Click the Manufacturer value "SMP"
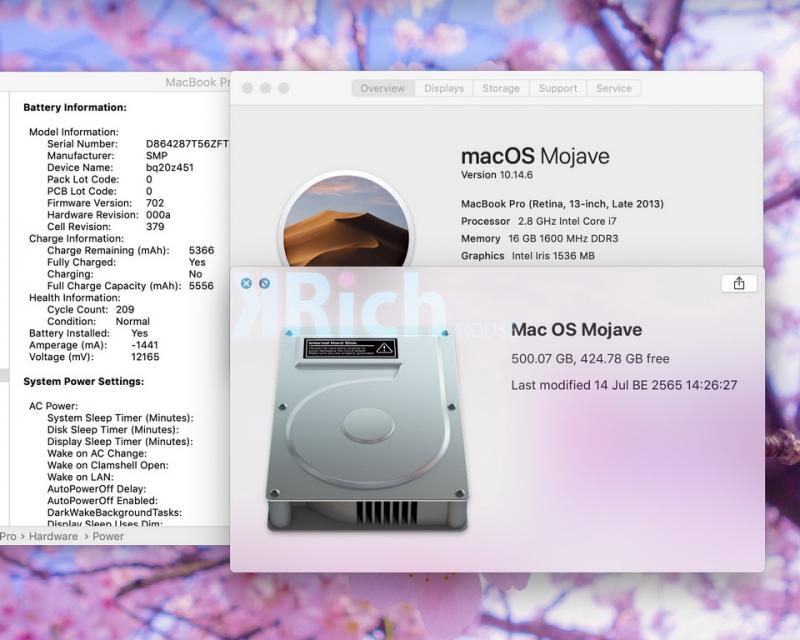The height and width of the screenshot is (640, 800). pyautogui.click(x=157, y=156)
